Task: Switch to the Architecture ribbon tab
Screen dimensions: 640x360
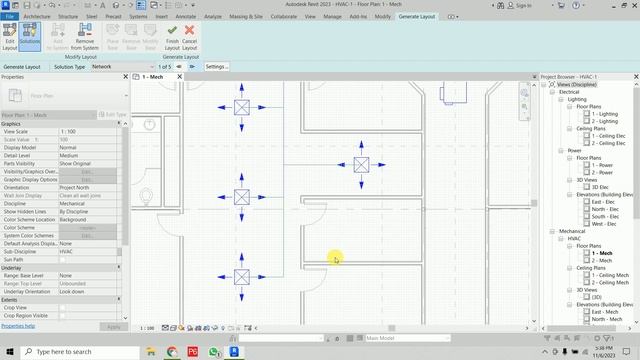Action: 37,16
